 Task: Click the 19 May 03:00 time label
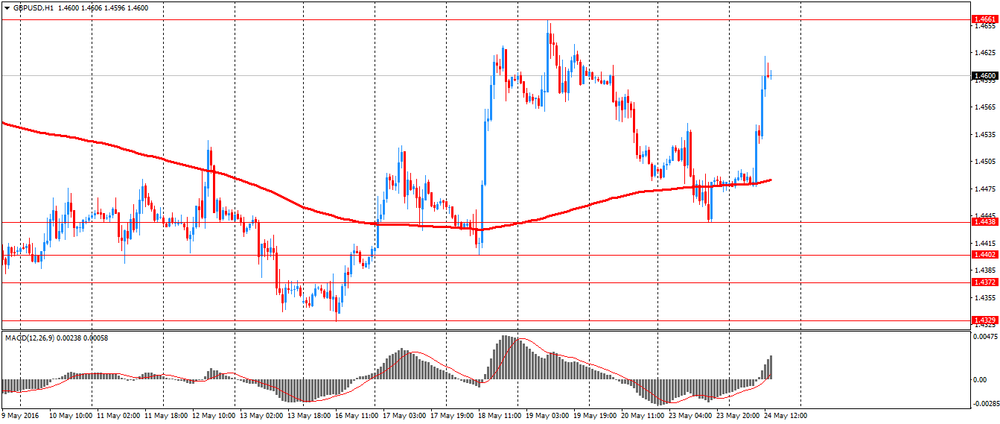coord(547,416)
